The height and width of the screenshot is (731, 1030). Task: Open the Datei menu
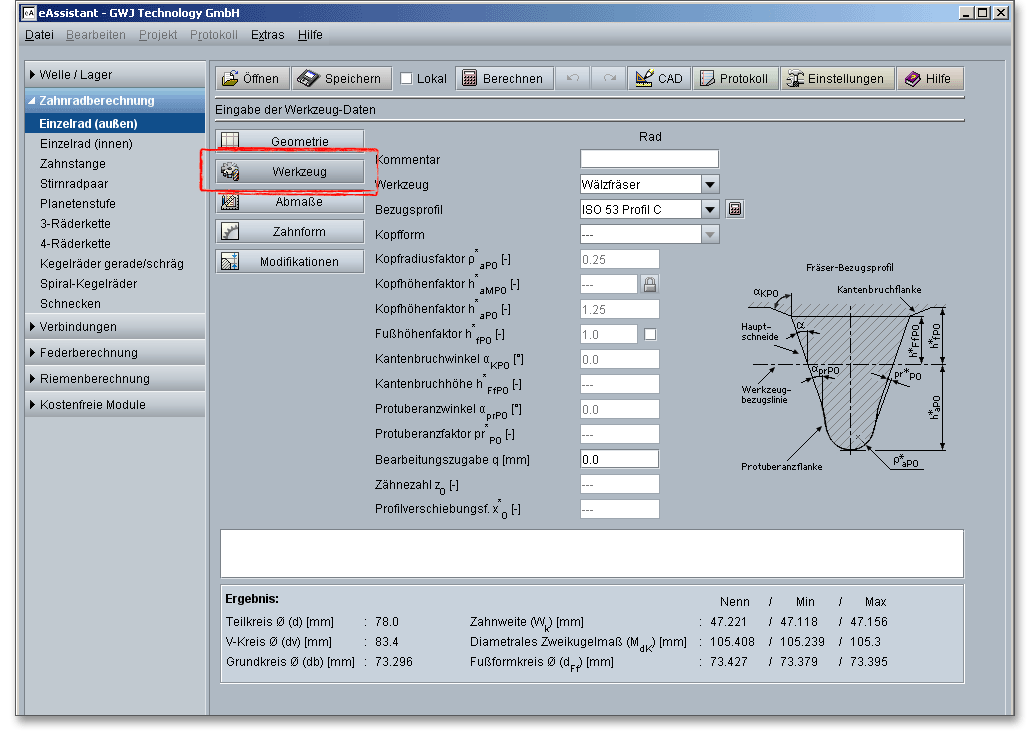(x=39, y=35)
